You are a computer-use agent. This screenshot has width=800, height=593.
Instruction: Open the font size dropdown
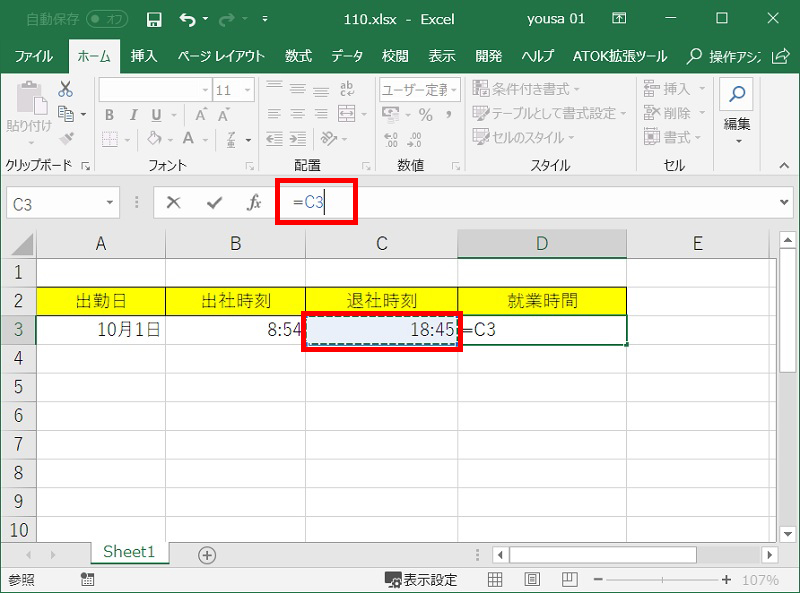[247, 90]
